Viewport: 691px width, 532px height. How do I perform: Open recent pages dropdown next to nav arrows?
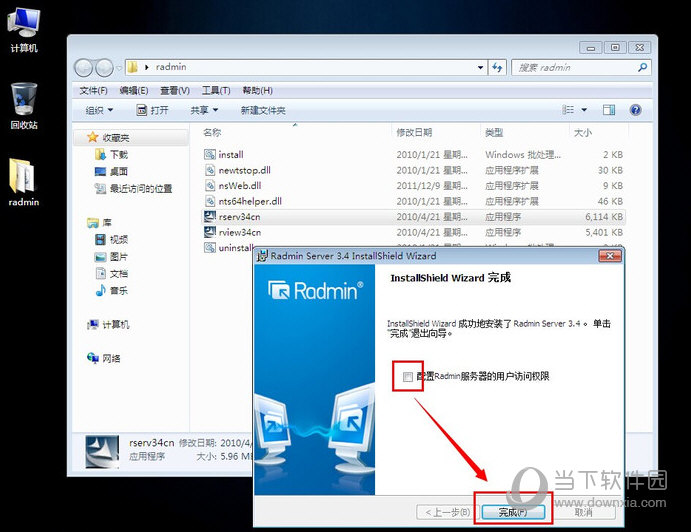(x=119, y=68)
